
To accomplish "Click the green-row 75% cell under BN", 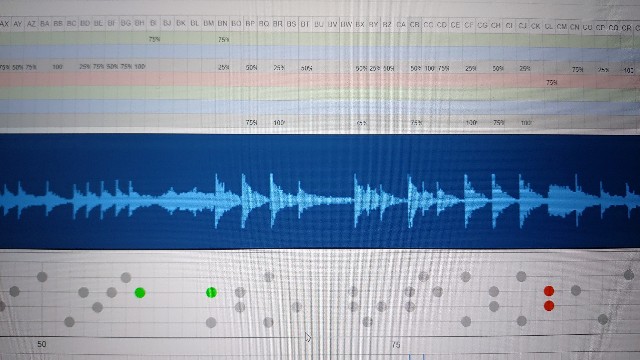I will (223, 40).
